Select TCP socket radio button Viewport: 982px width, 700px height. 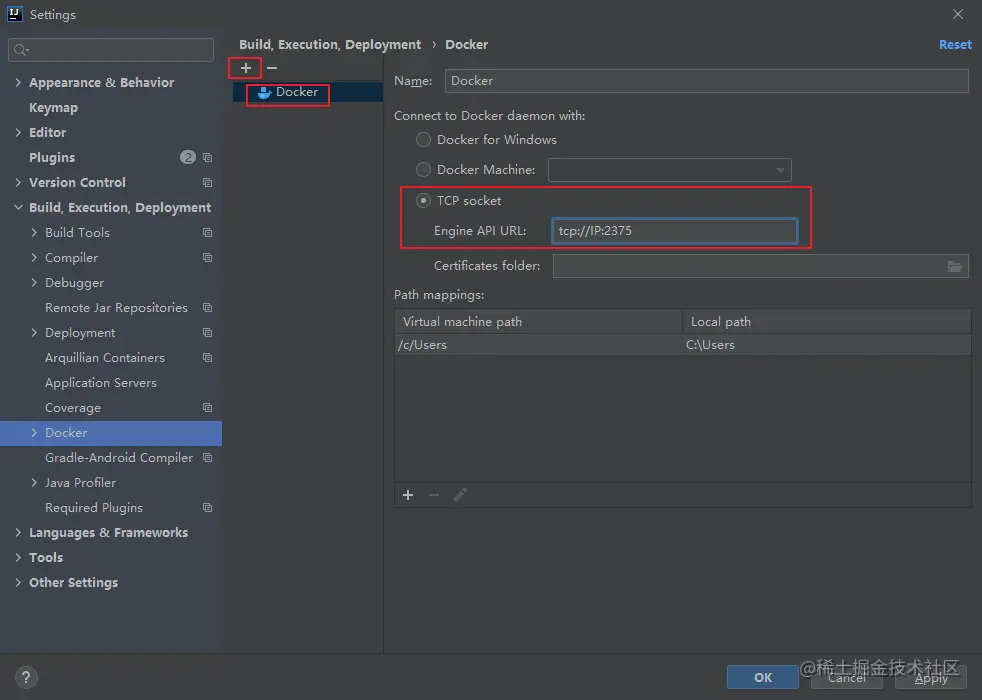coord(423,200)
